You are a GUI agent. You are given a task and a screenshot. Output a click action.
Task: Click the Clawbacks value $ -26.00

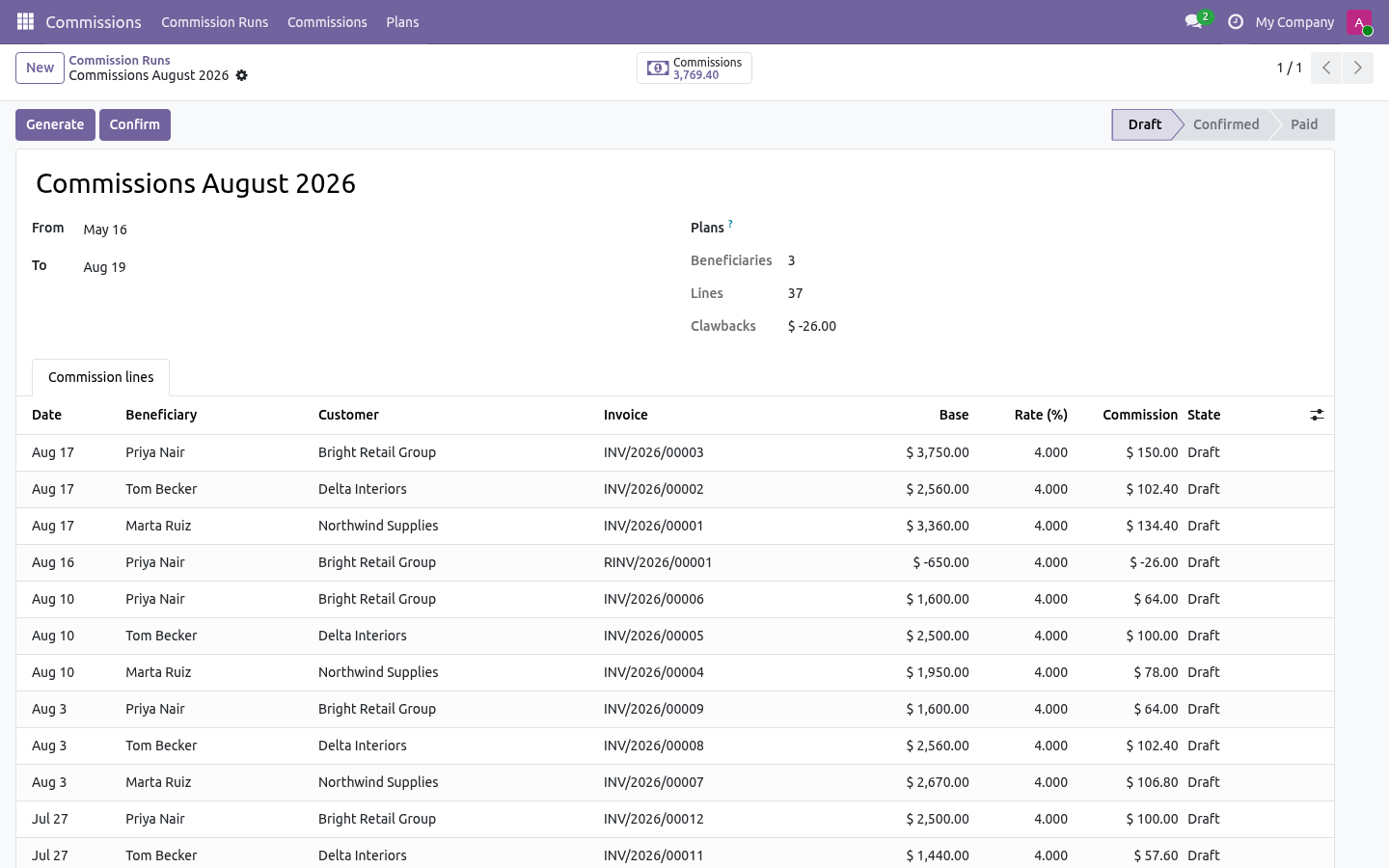(x=812, y=326)
